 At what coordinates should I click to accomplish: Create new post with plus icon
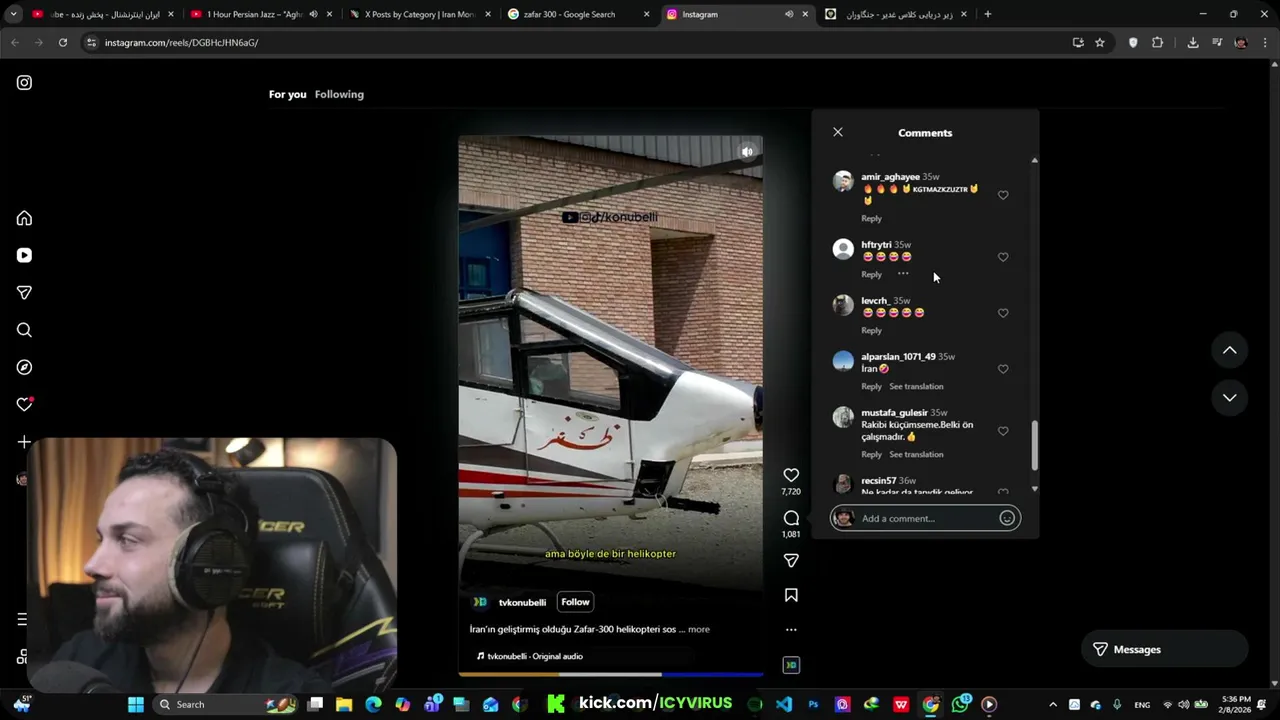24,442
